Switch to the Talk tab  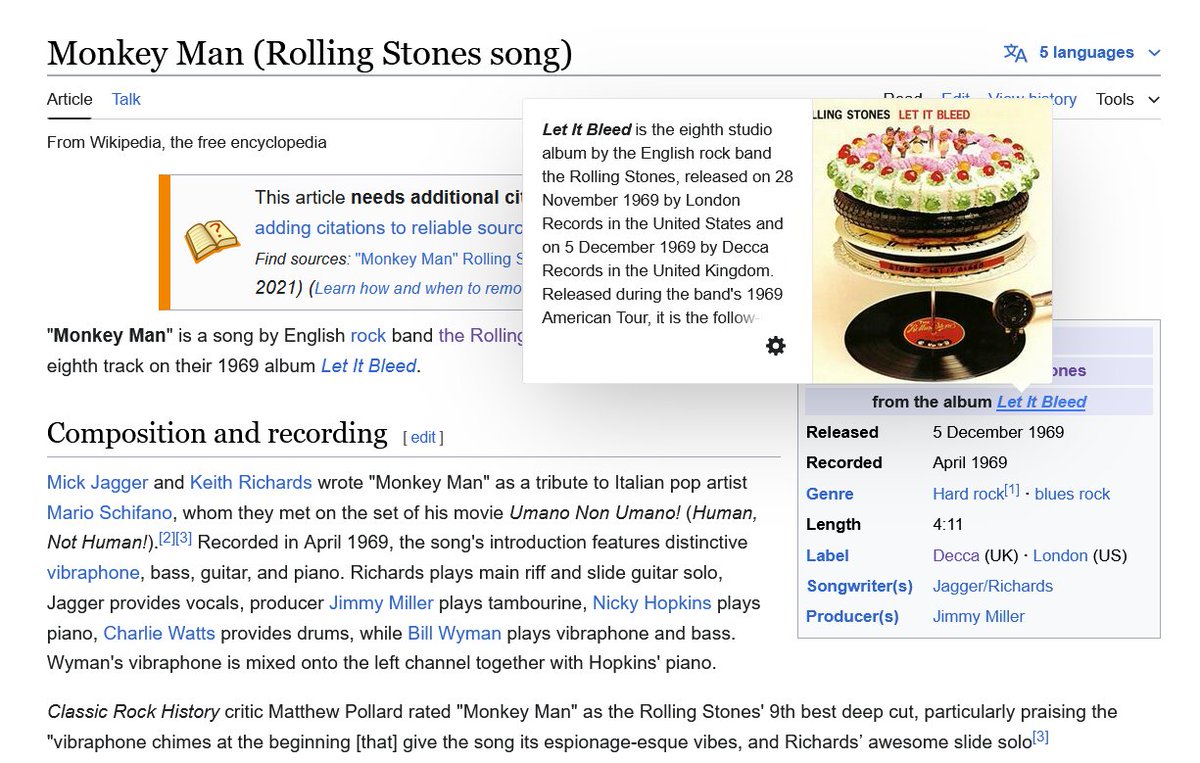pyautogui.click(x=126, y=99)
